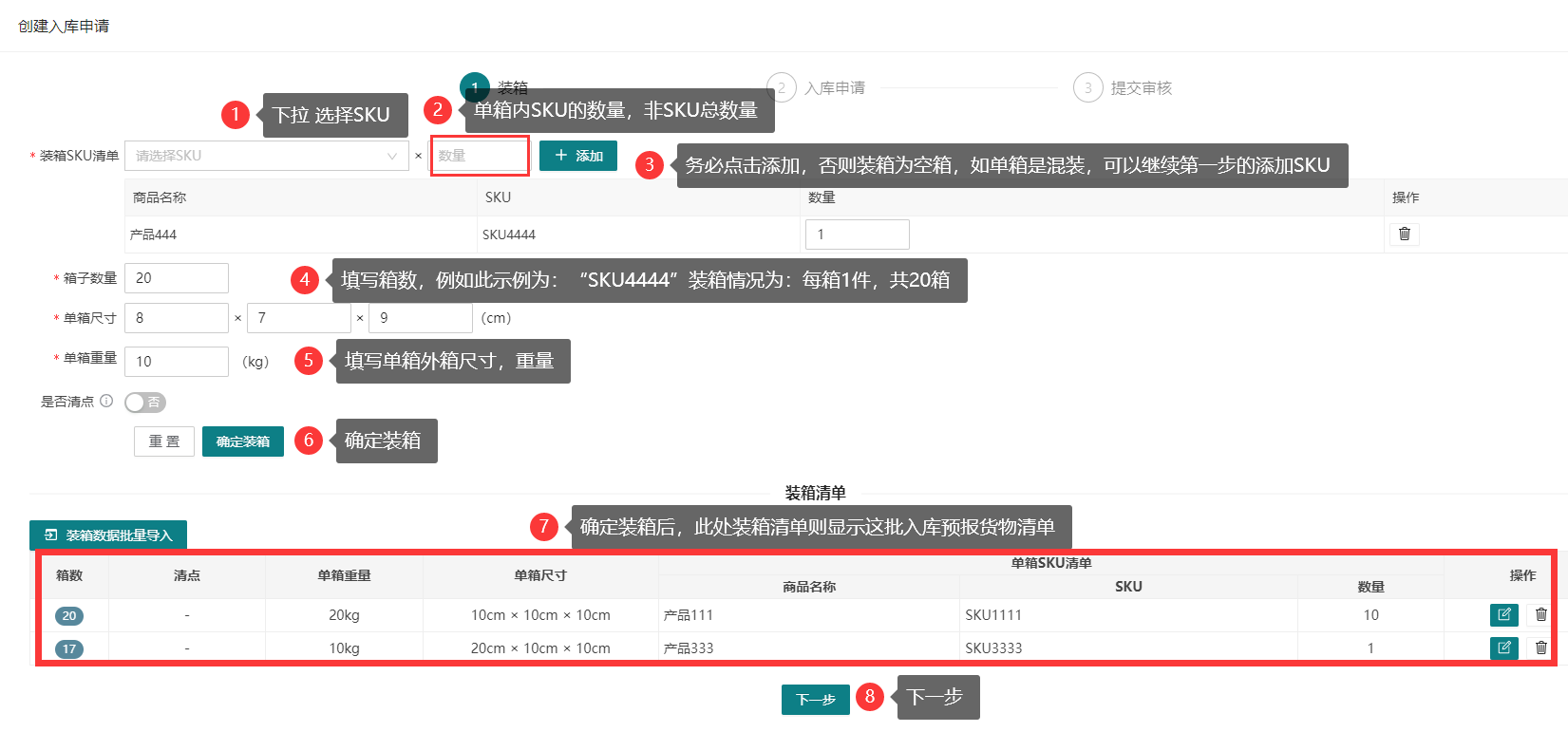This screenshot has width=1568, height=732.
Task: Edit the SKU3333 packing row
Action: click(x=1503, y=648)
